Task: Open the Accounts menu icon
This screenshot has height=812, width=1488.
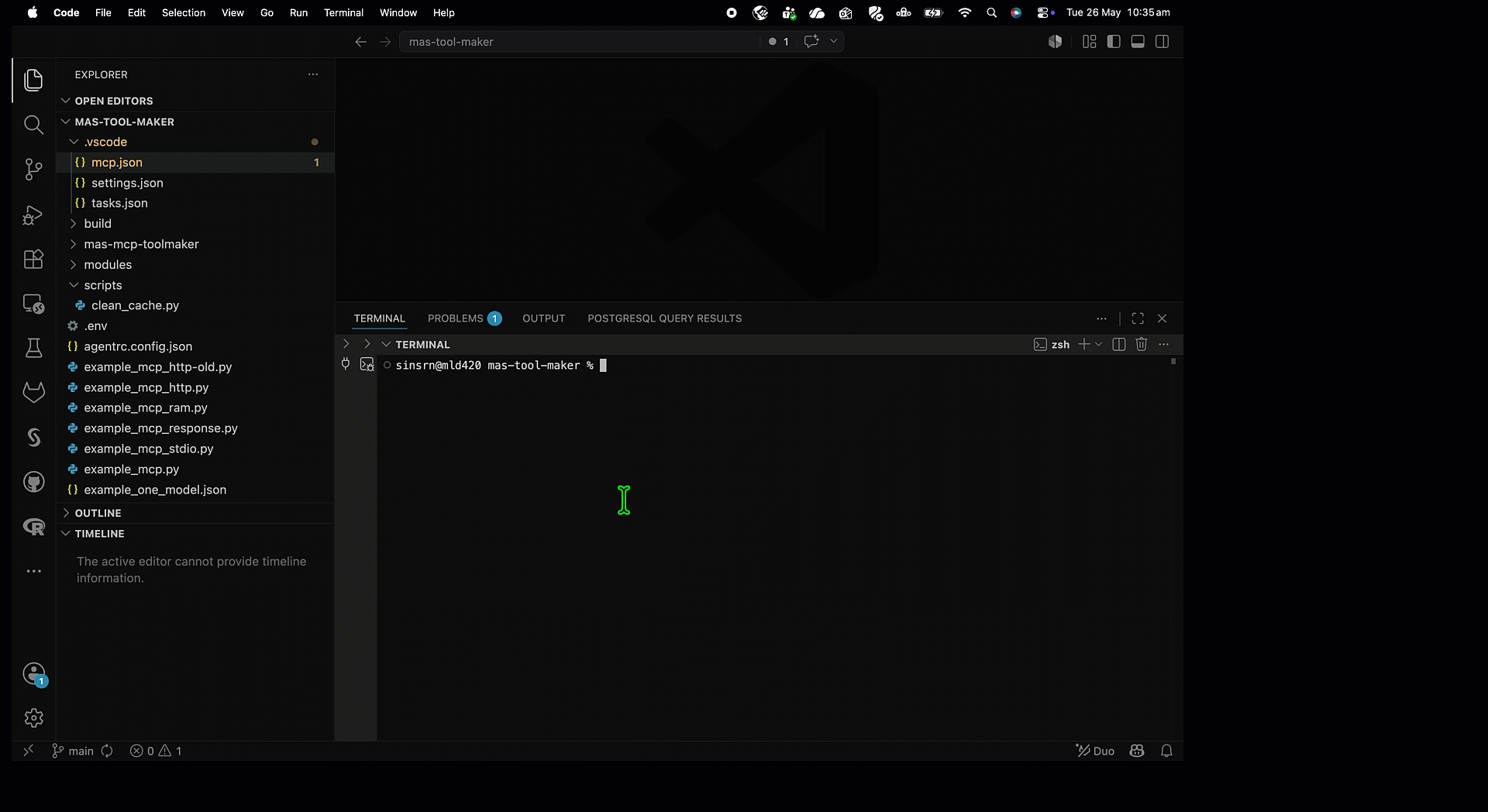Action: 34,673
